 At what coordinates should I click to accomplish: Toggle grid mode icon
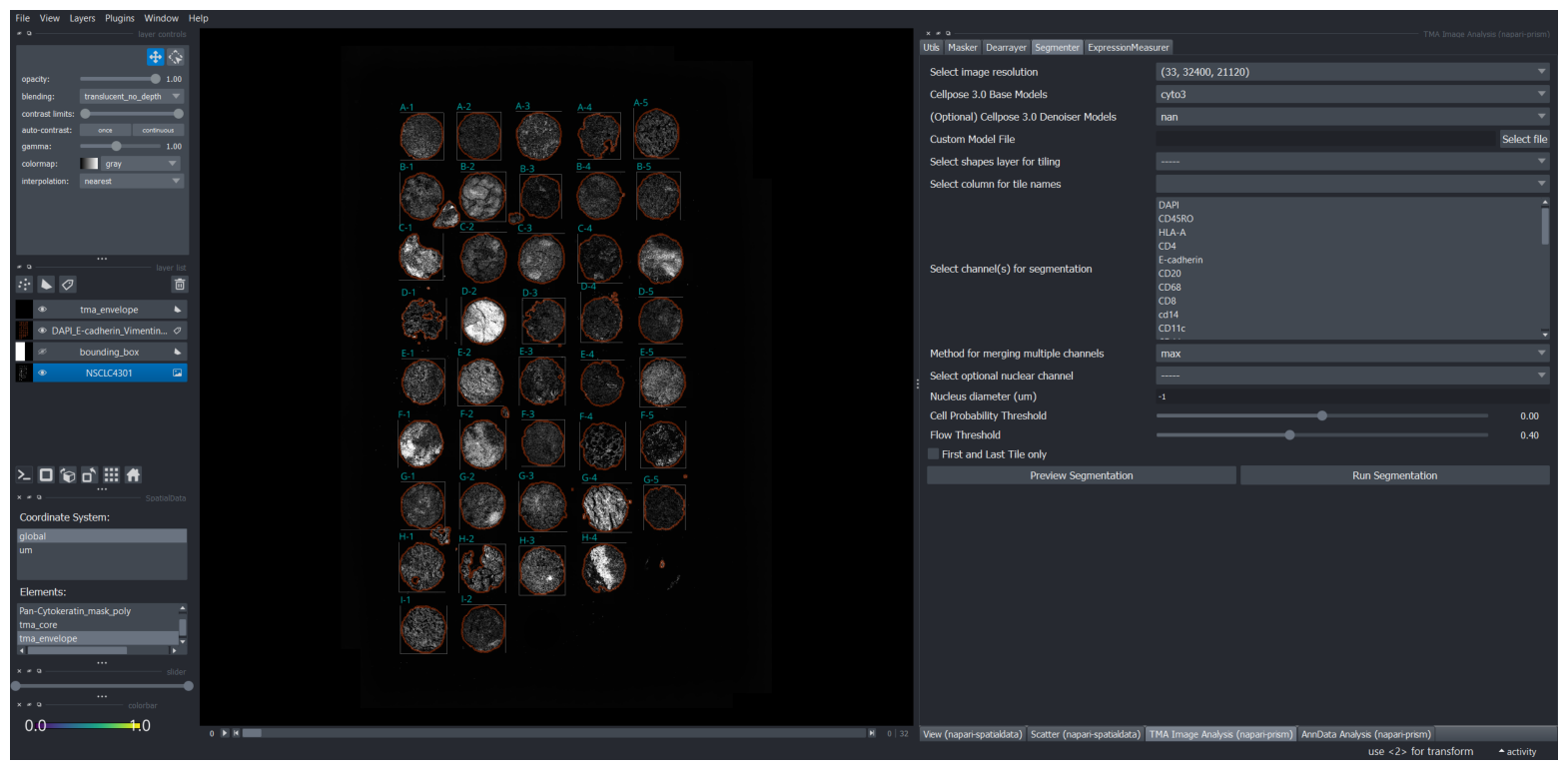coord(111,475)
